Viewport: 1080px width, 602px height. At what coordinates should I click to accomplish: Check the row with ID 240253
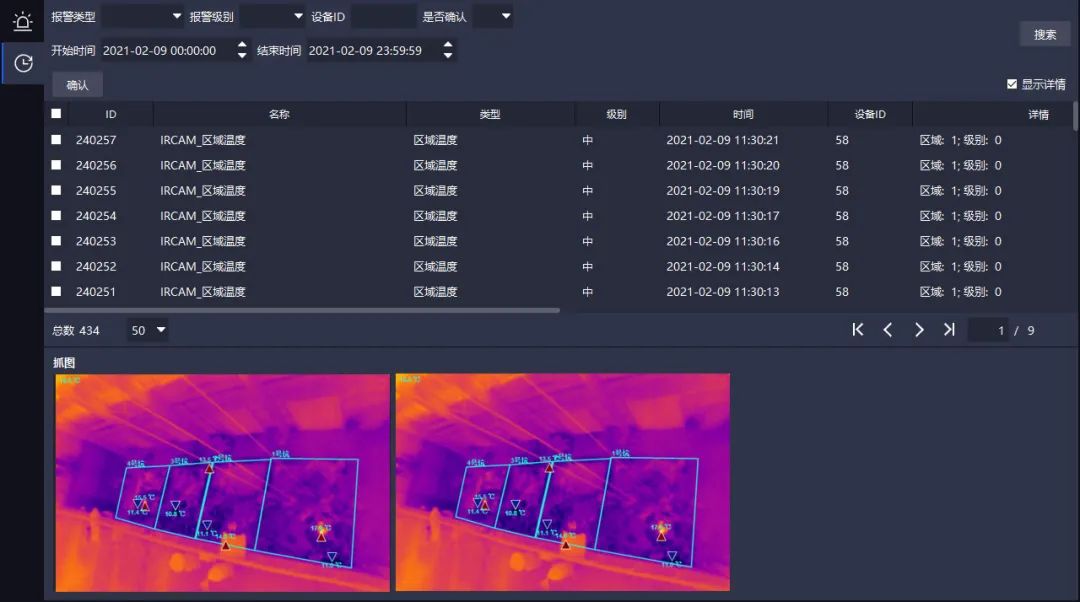[x=56, y=240]
